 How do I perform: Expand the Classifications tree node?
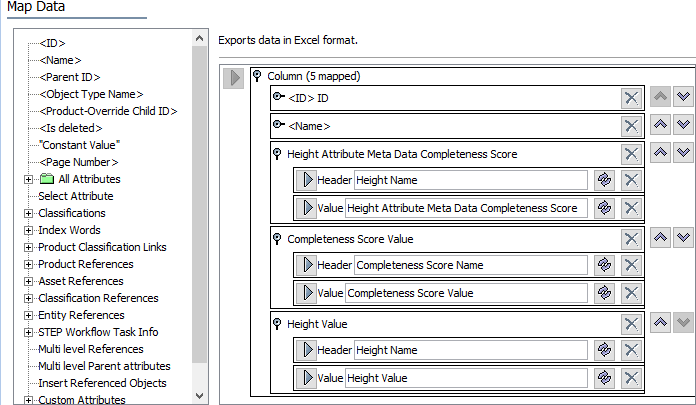coord(28,214)
